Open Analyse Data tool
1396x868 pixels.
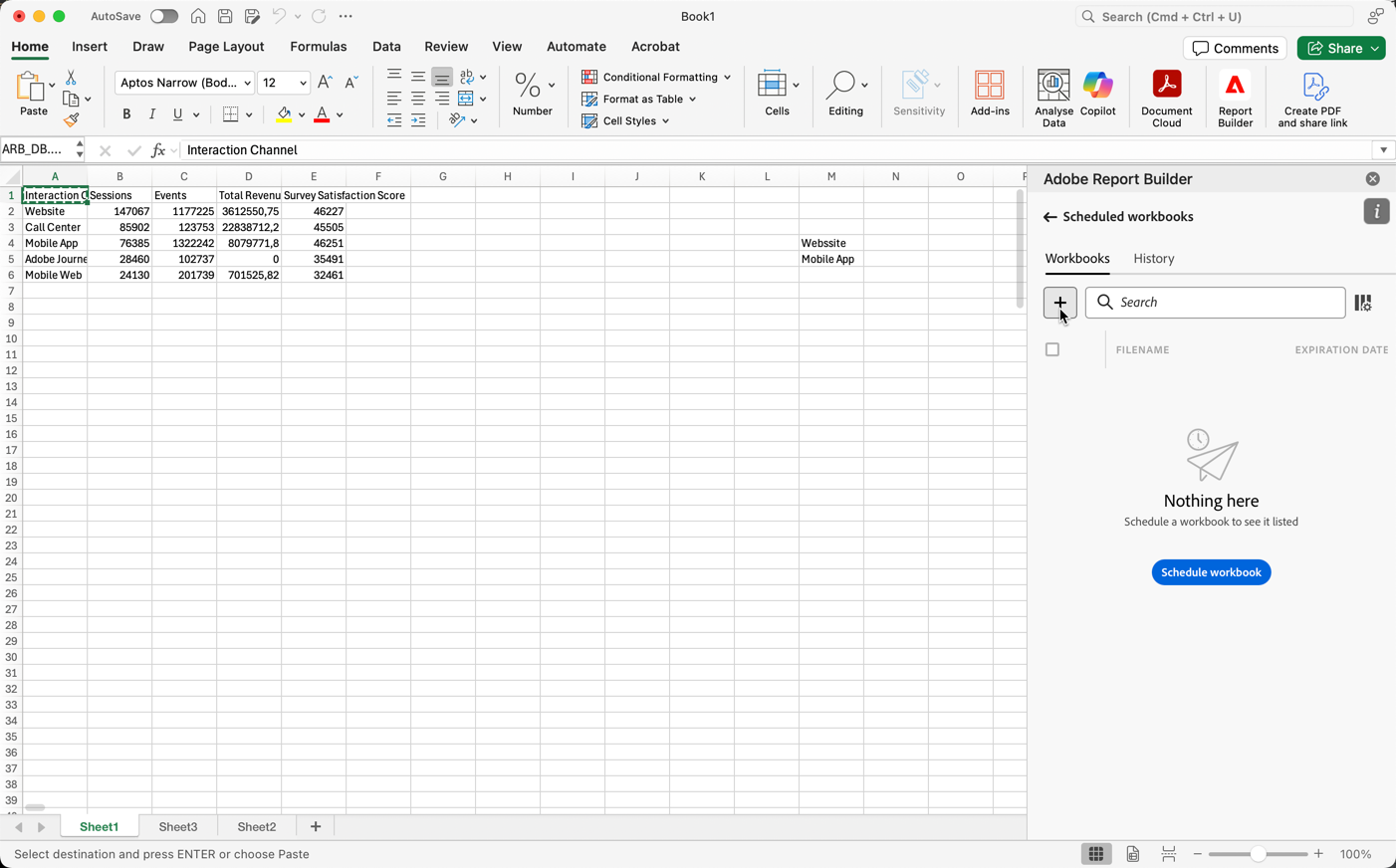pyautogui.click(x=1053, y=99)
